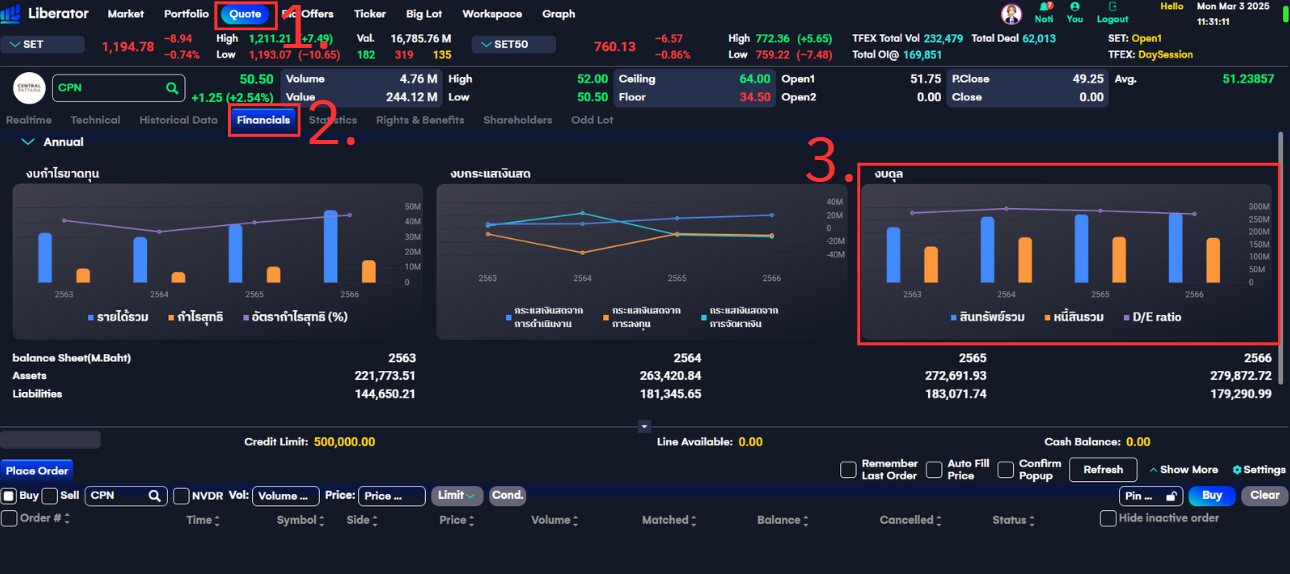1290x574 pixels.
Task: Click the Volume input field
Action: pyautogui.click(x=286, y=496)
